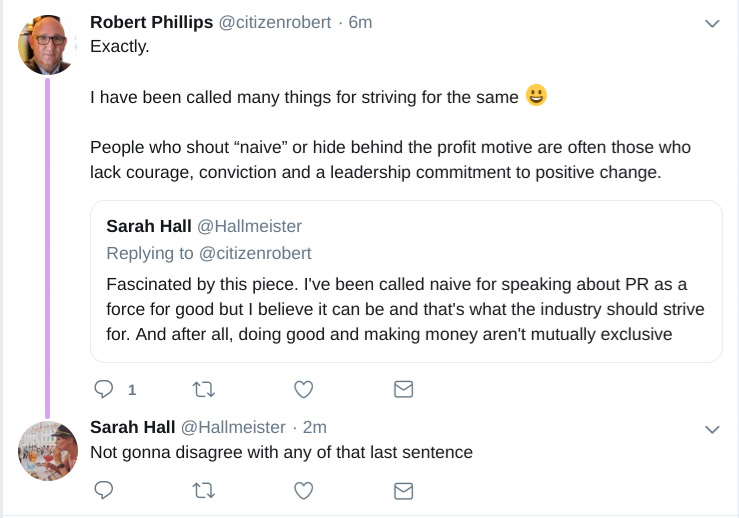
Task: Click @Hallmeister handle on bottom tweet
Action: [x=233, y=427]
